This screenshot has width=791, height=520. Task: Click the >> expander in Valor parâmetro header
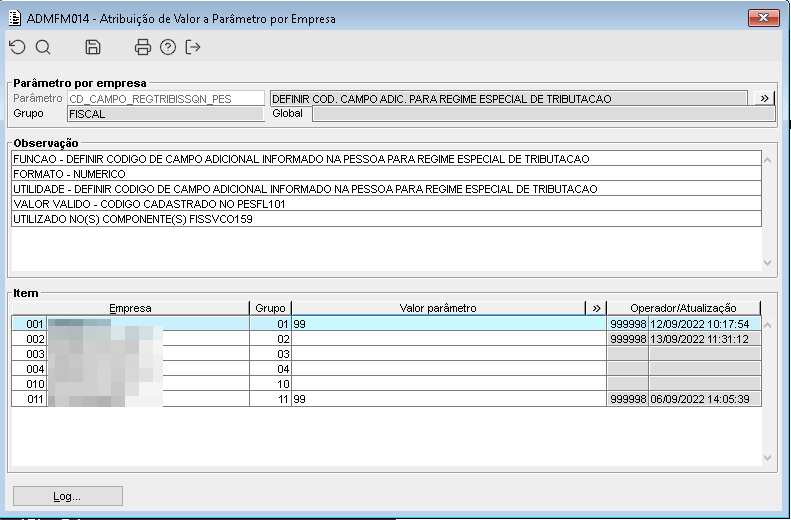pyautogui.click(x=596, y=308)
